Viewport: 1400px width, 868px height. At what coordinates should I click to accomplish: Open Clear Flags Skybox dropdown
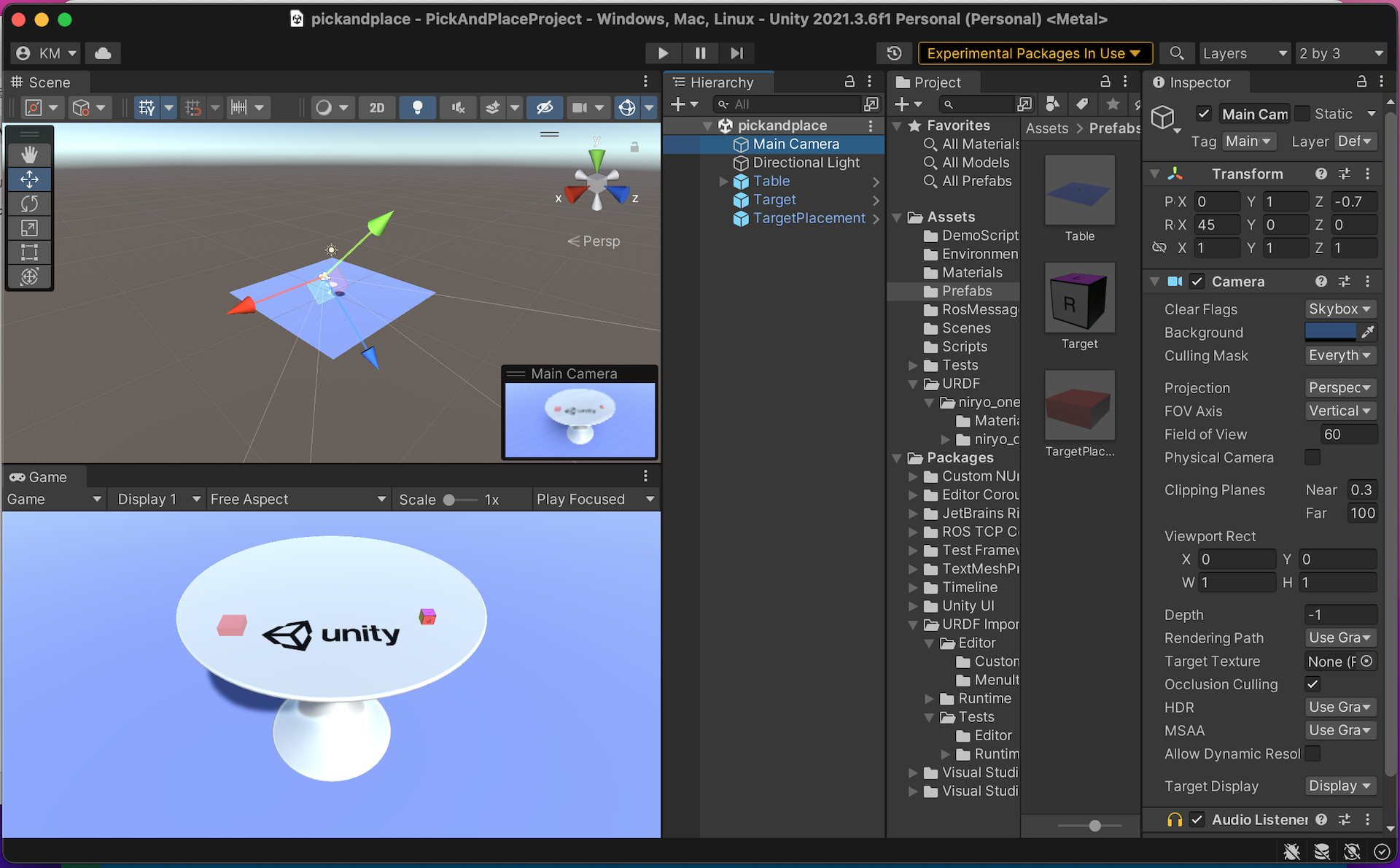pos(1340,309)
